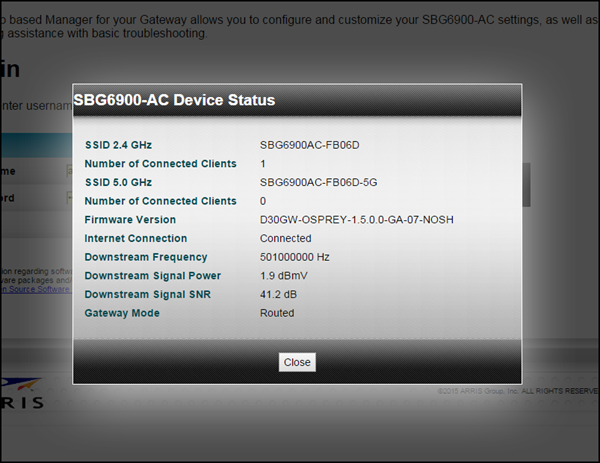Select the SSID 2.4 GHz label
This screenshot has height=463, width=600.
click(x=124, y=145)
